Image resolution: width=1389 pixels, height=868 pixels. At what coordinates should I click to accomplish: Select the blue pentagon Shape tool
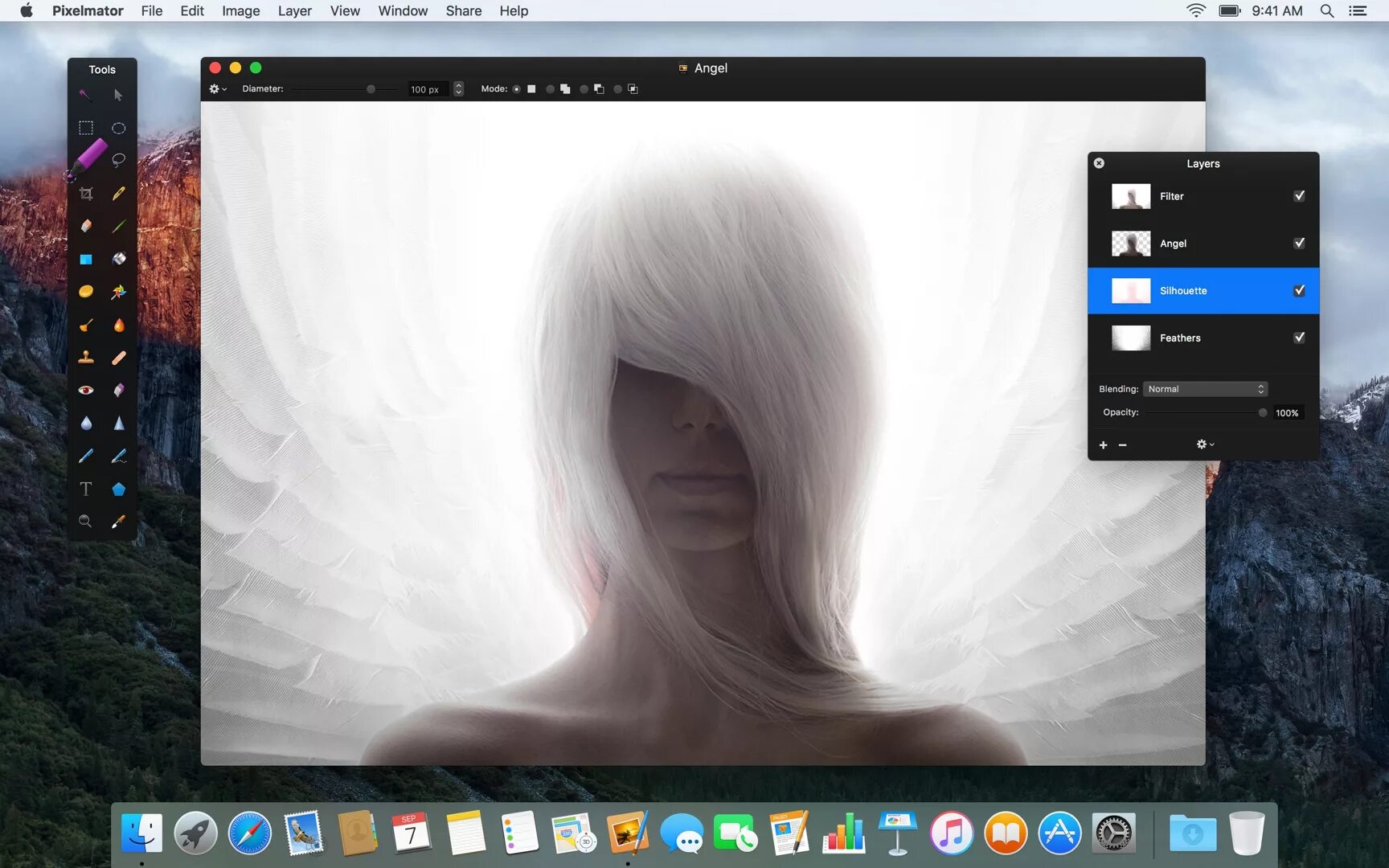tap(119, 489)
